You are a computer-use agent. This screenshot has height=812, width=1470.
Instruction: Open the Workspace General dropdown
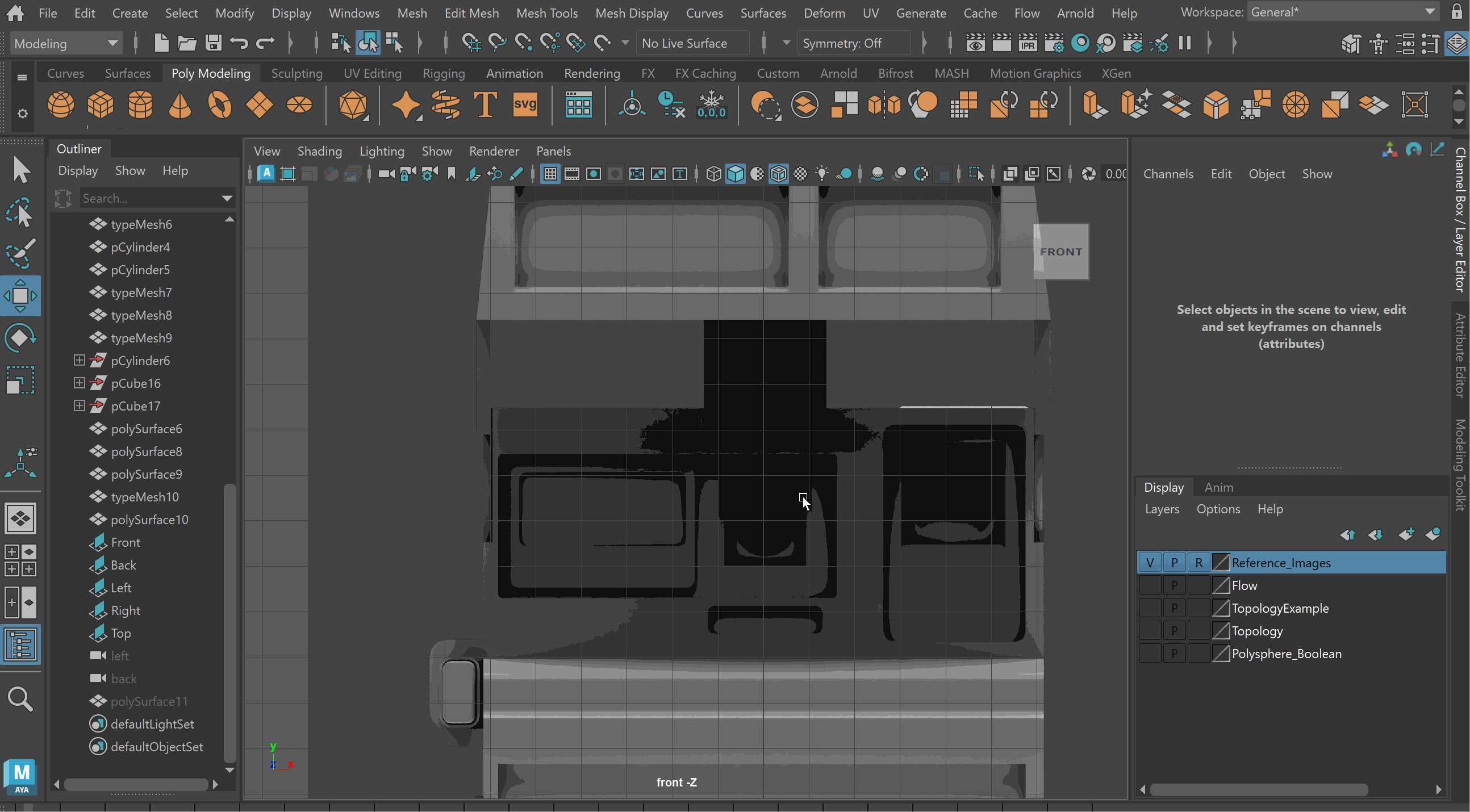point(1344,12)
